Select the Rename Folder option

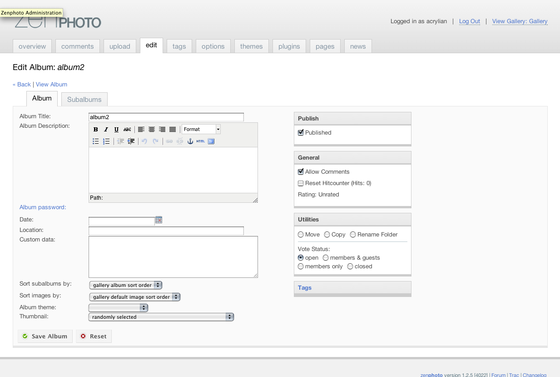(x=353, y=235)
